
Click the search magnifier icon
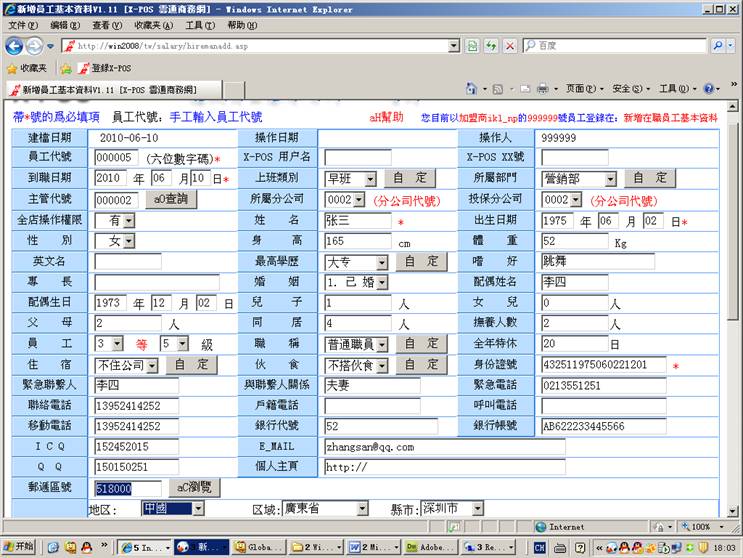pyautogui.click(x=717, y=46)
